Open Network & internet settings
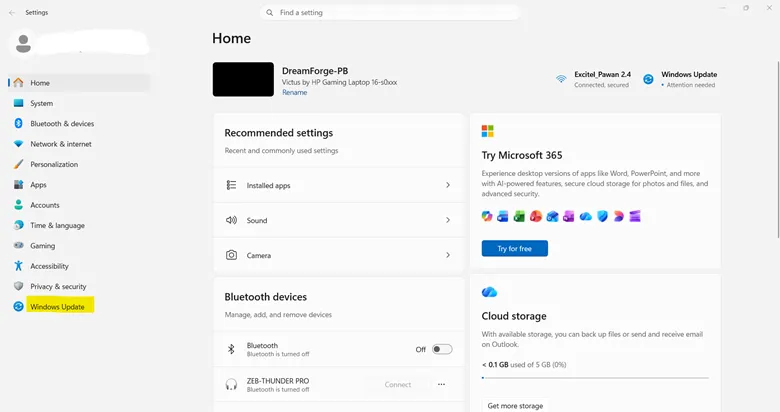780x412 pixels. pos(79,144)
